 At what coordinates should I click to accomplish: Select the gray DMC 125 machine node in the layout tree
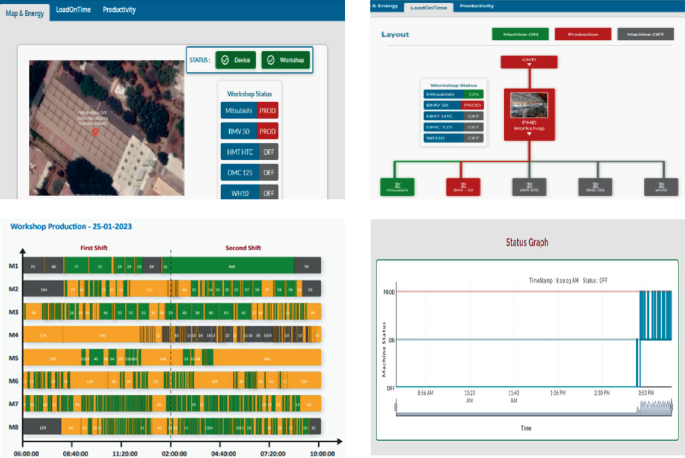[595, 187]
